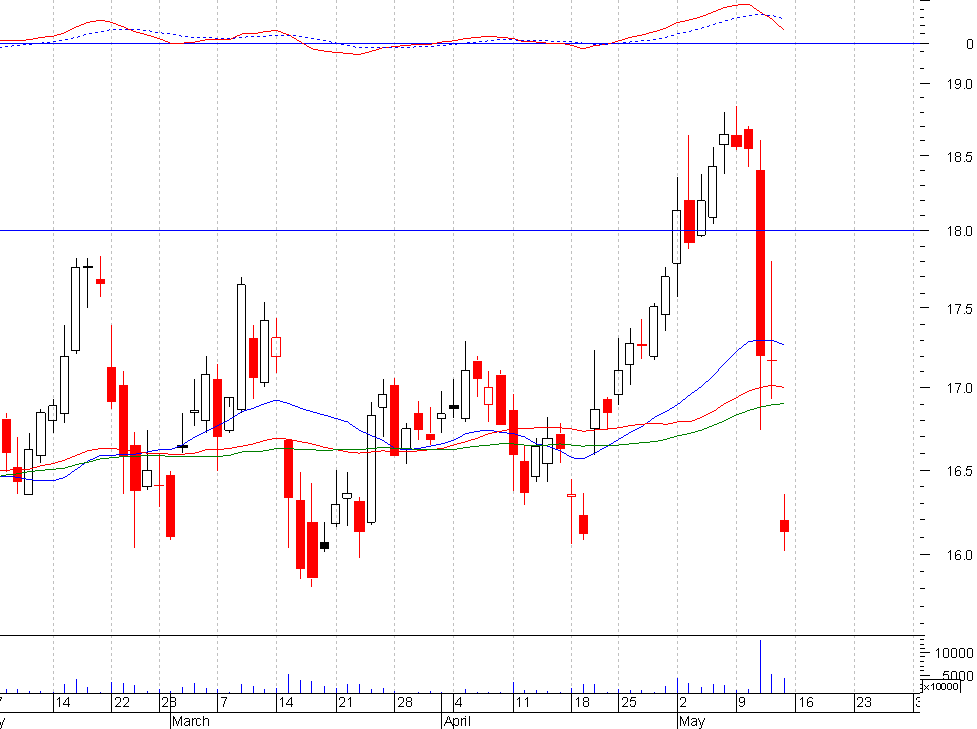Screen dimensions: 977x729
Task: Click the 21 date label
Action: click(345, 703)
